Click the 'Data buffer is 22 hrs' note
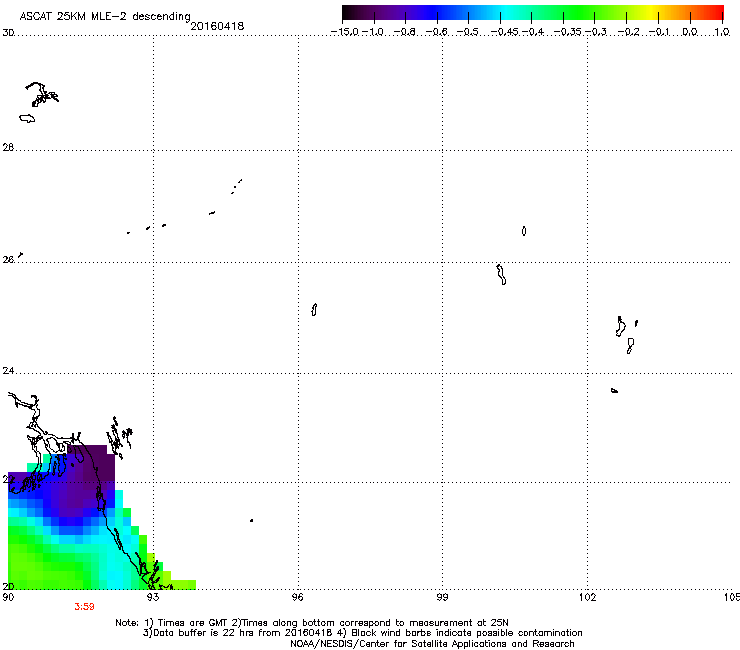The height and width of the screenshot is (650, 740). (362, 633)
